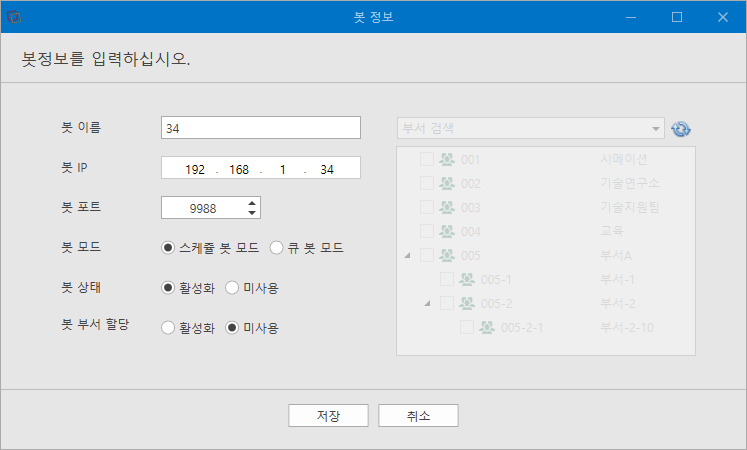
Task: Click the last octet 34 of the 봇 IP
Action: coord(327,170)
